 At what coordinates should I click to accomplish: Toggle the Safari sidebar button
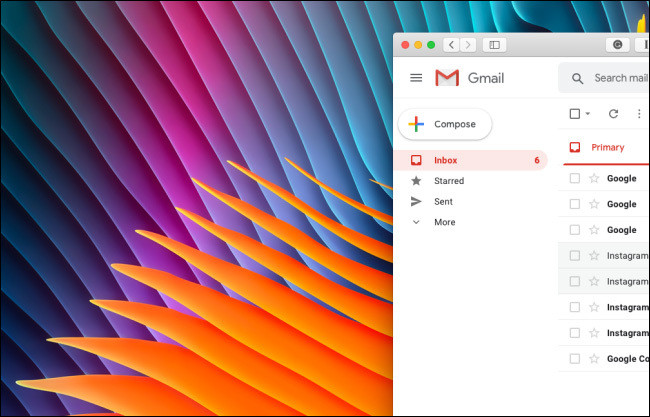(x=494, y=45)
